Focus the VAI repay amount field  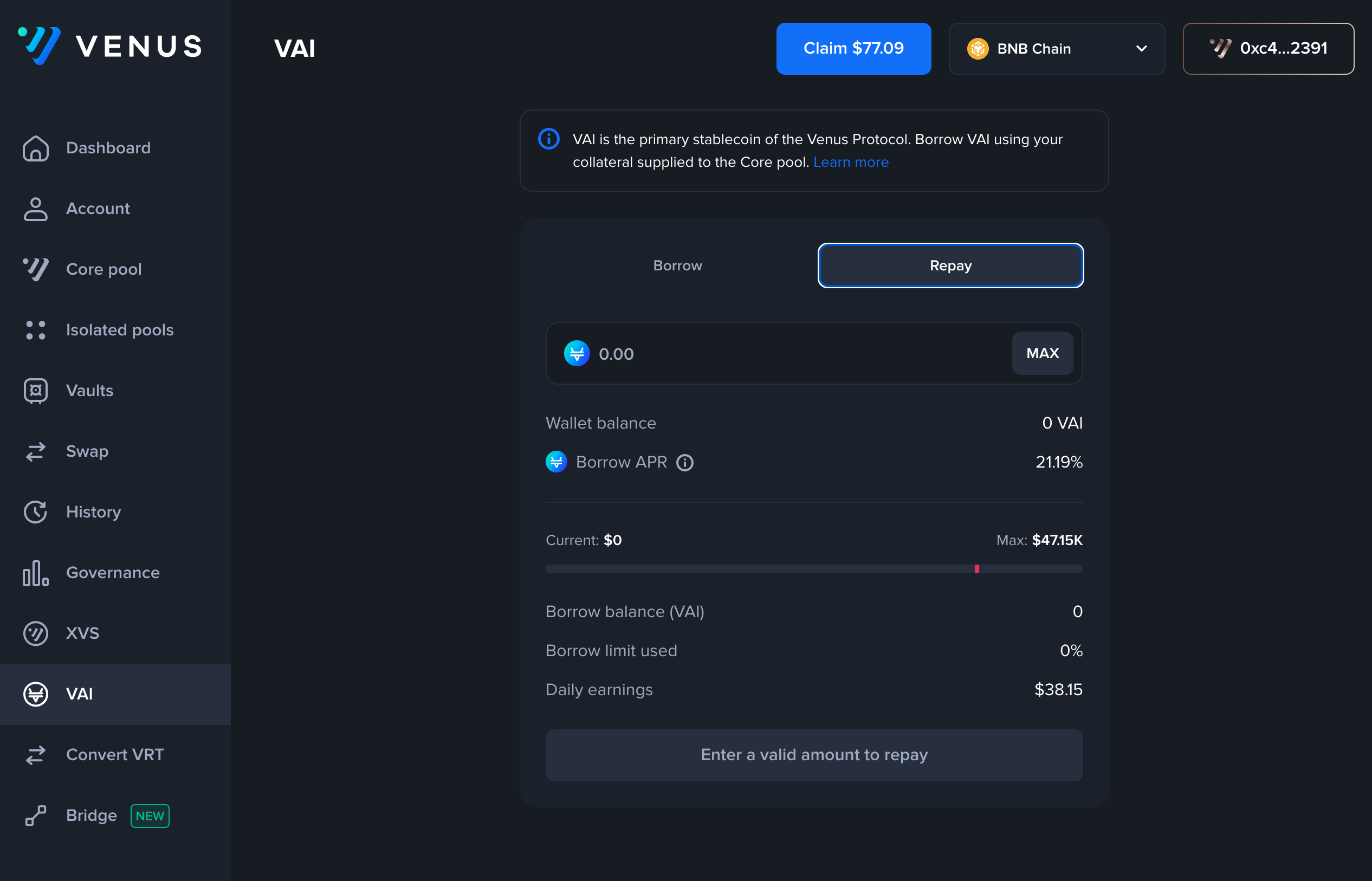click(x=795, y=354)
